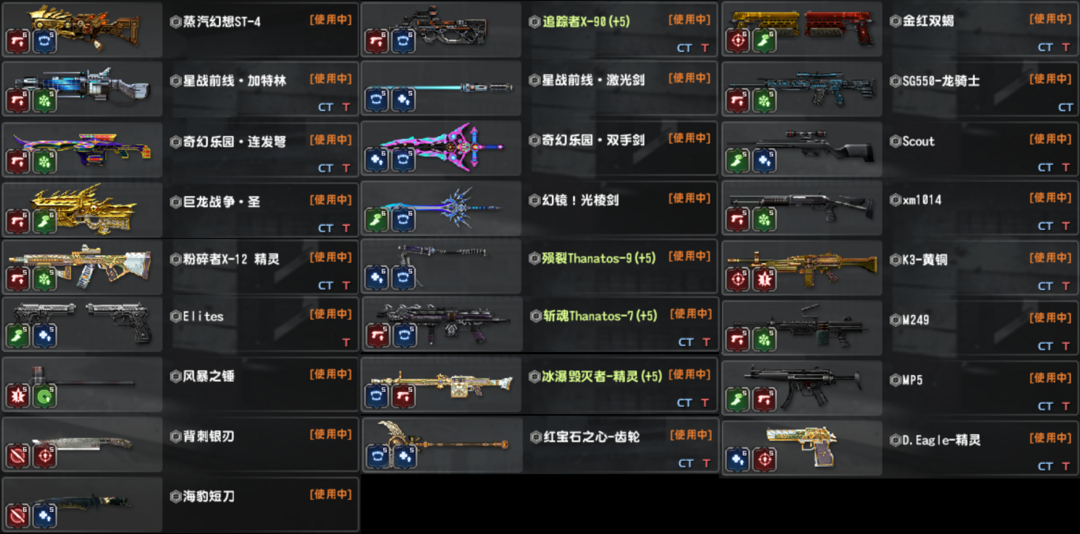Click the 使用中 tag for M249
The height and width of the screenshot is (534, 1080).
[x=1050, y=318]
